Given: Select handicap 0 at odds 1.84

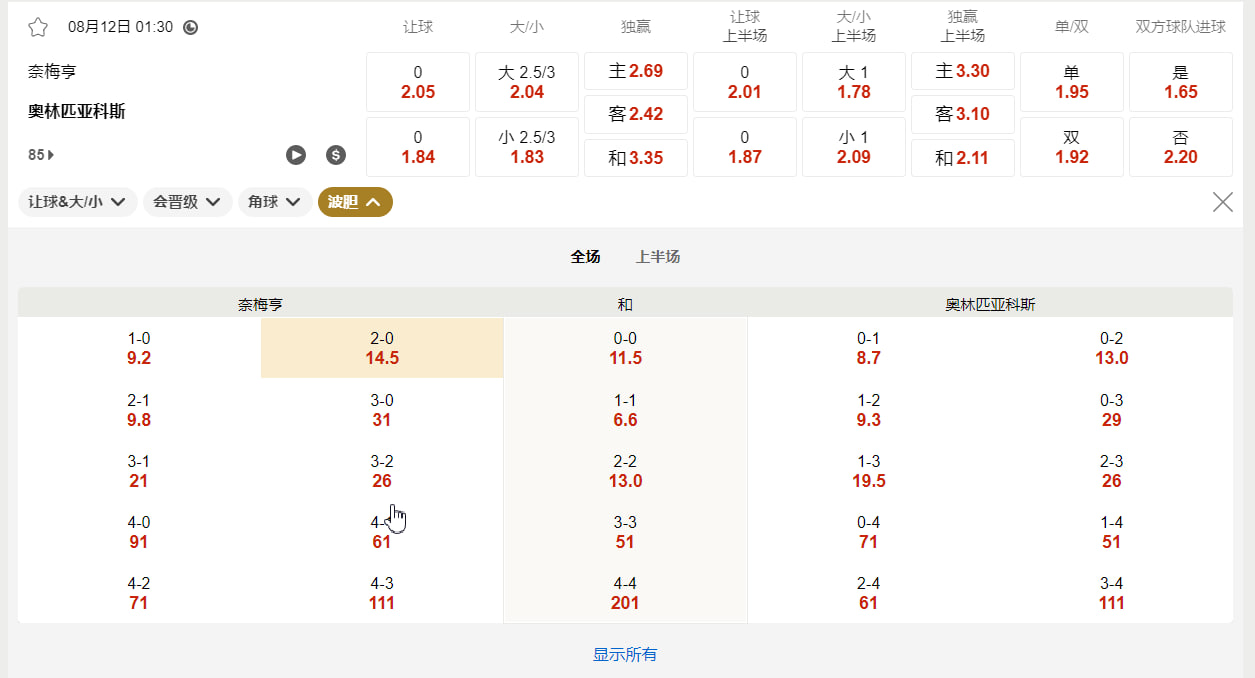Looking at the screenshot, I should 418,147.
